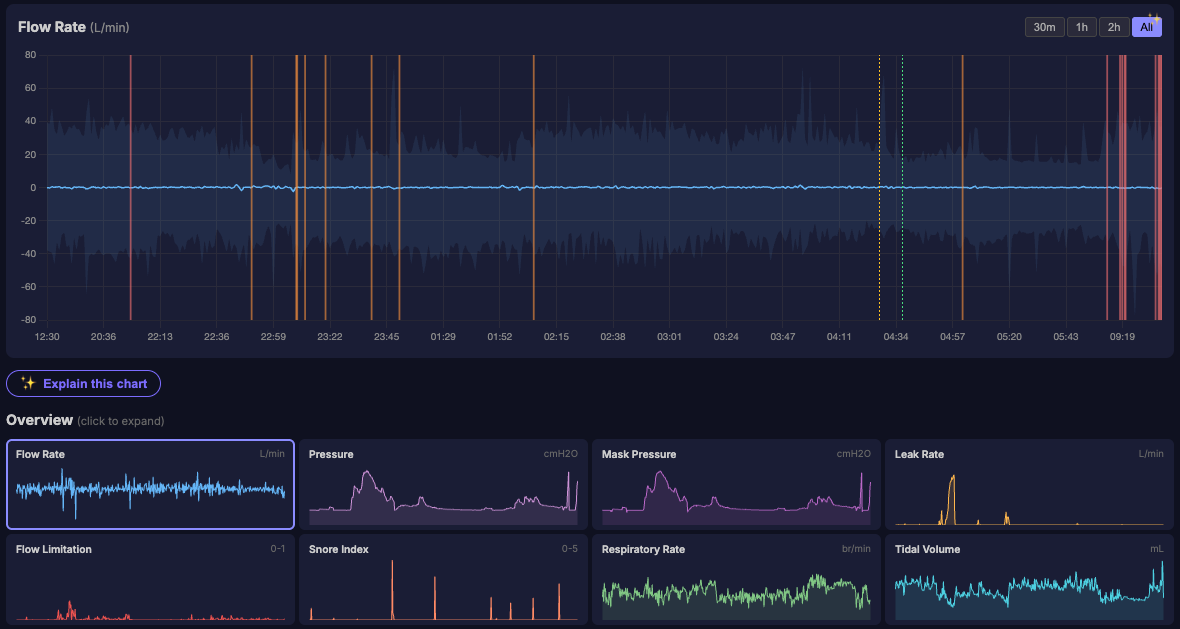Select the 1h time range
1180x629 pixels.
[x=1081, y=27]
